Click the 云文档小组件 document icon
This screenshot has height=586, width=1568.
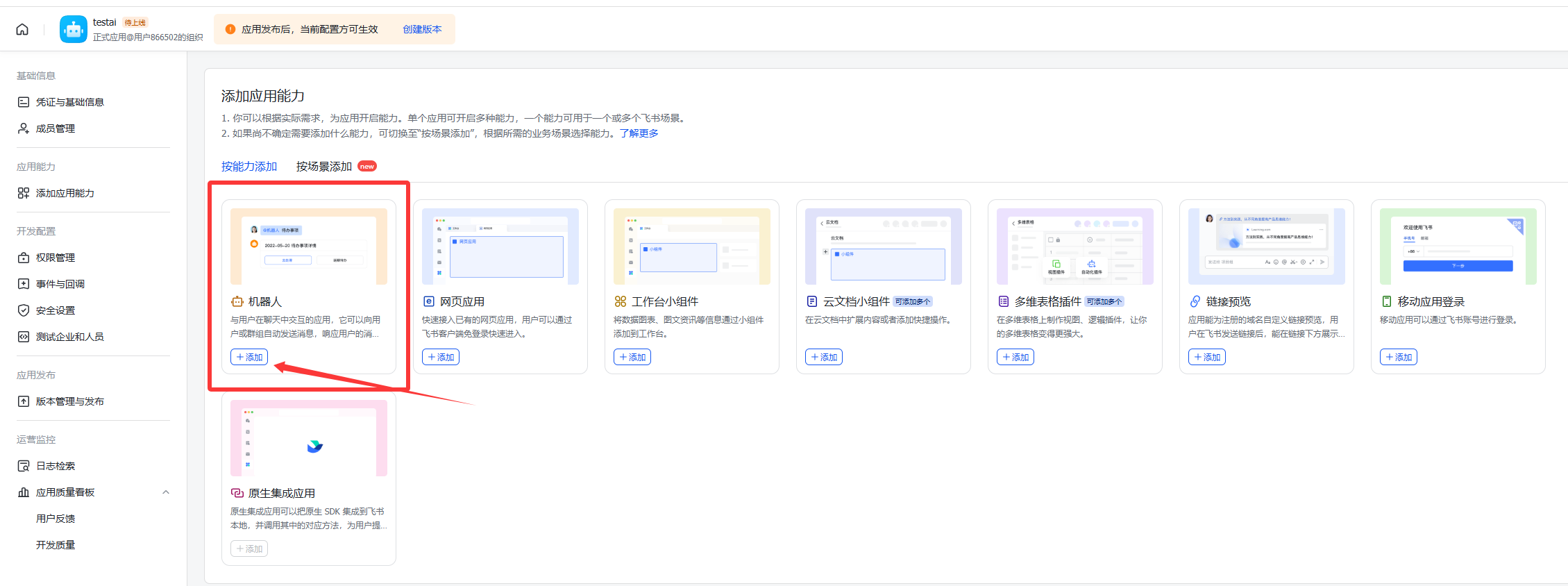pyautogui.click(x=812, y=301)
